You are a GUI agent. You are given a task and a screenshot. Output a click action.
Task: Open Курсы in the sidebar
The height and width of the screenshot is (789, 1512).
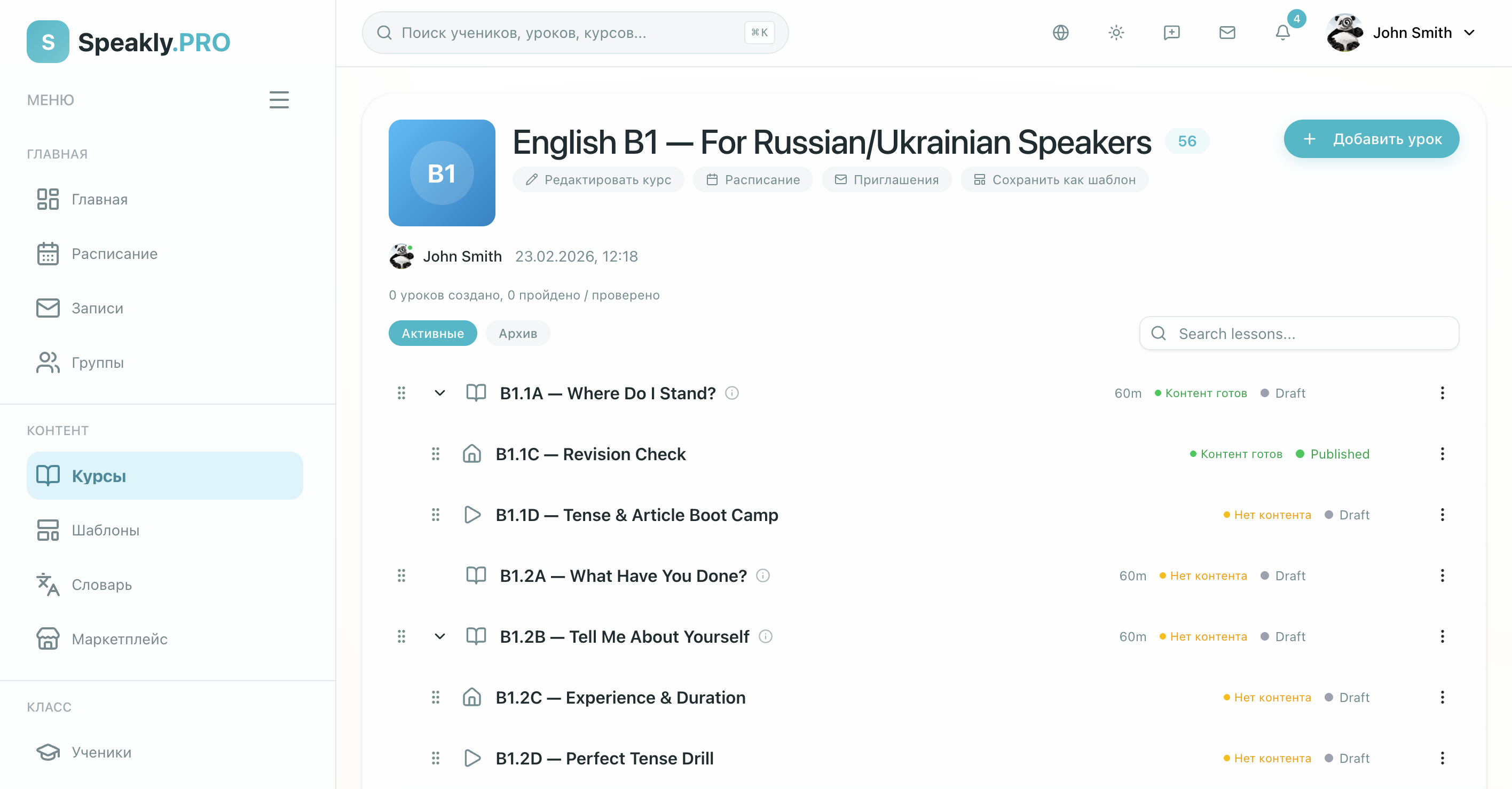point(165,476)
